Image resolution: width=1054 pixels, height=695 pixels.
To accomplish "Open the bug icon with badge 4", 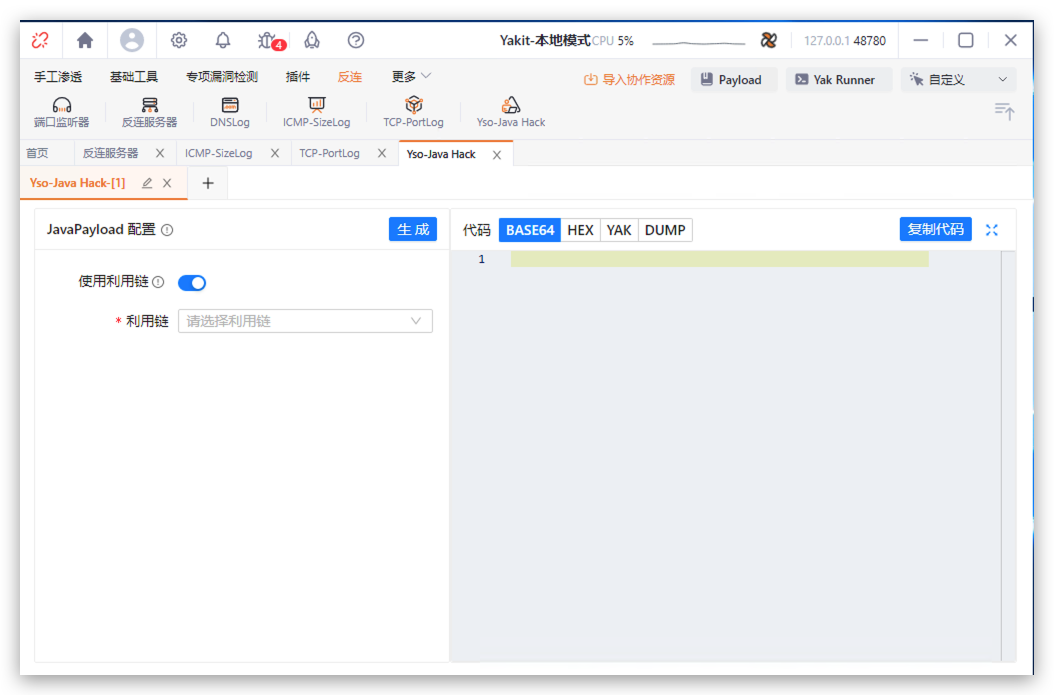I will tap(268, 40).
